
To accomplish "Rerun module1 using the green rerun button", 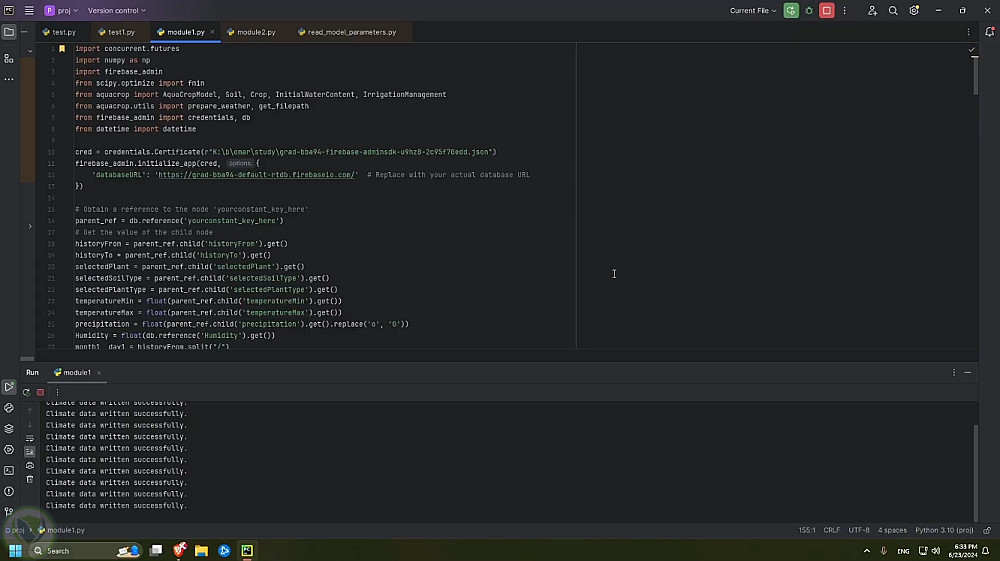I will (x=791, y=10).
